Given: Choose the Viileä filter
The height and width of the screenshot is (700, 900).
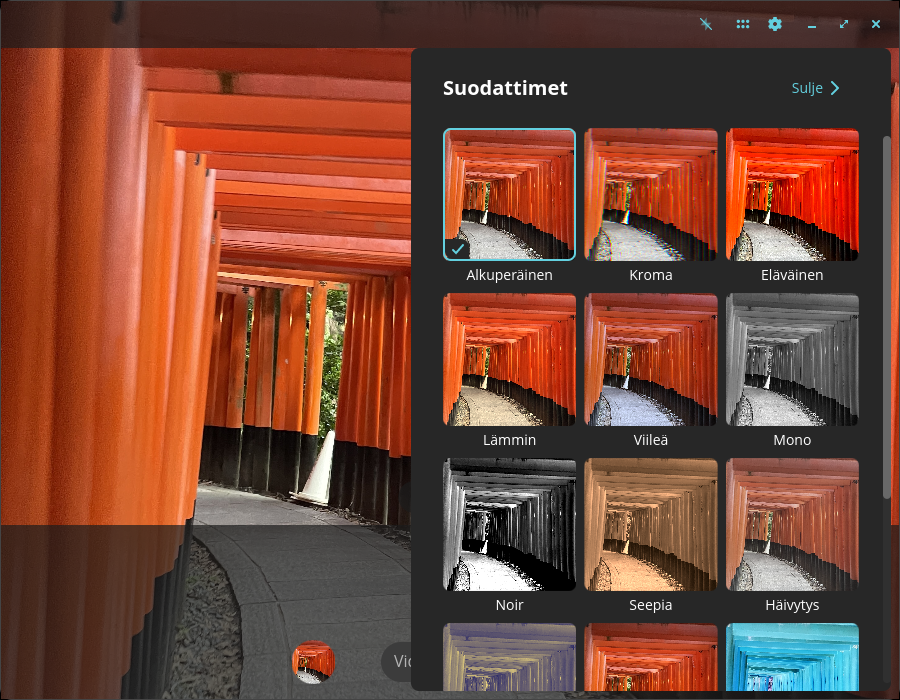Looking at the screenshot, I should point(650,360).
